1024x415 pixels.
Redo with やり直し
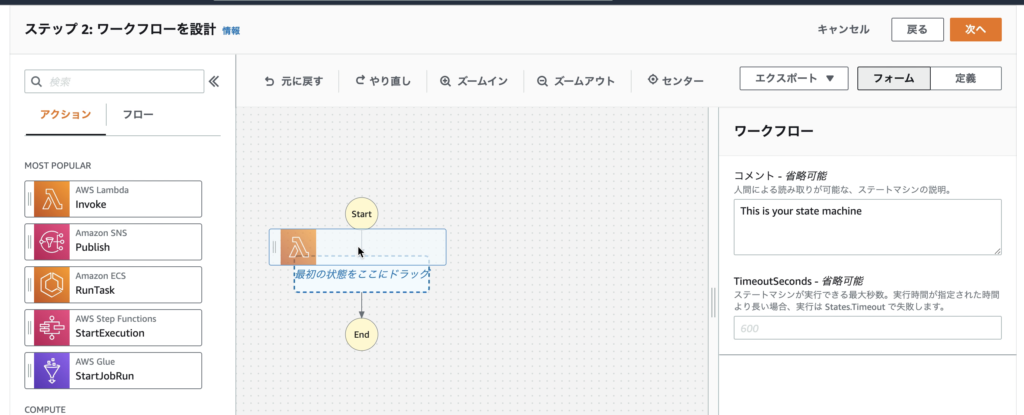[x=383, y=81]
